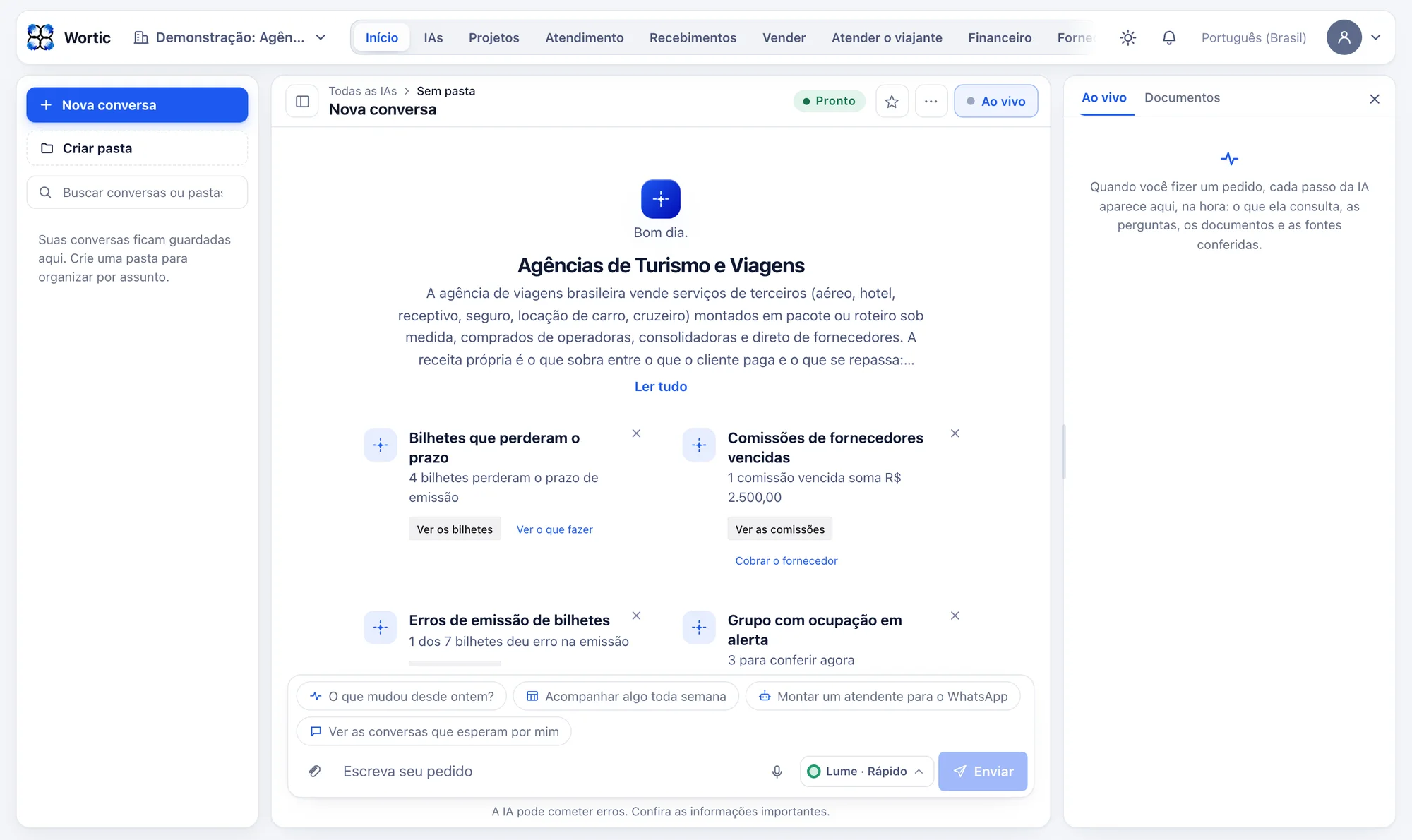Select 'Acompanhar algo toda semana' suggestion chip
1412x840 pixels.
pos(626,696)
